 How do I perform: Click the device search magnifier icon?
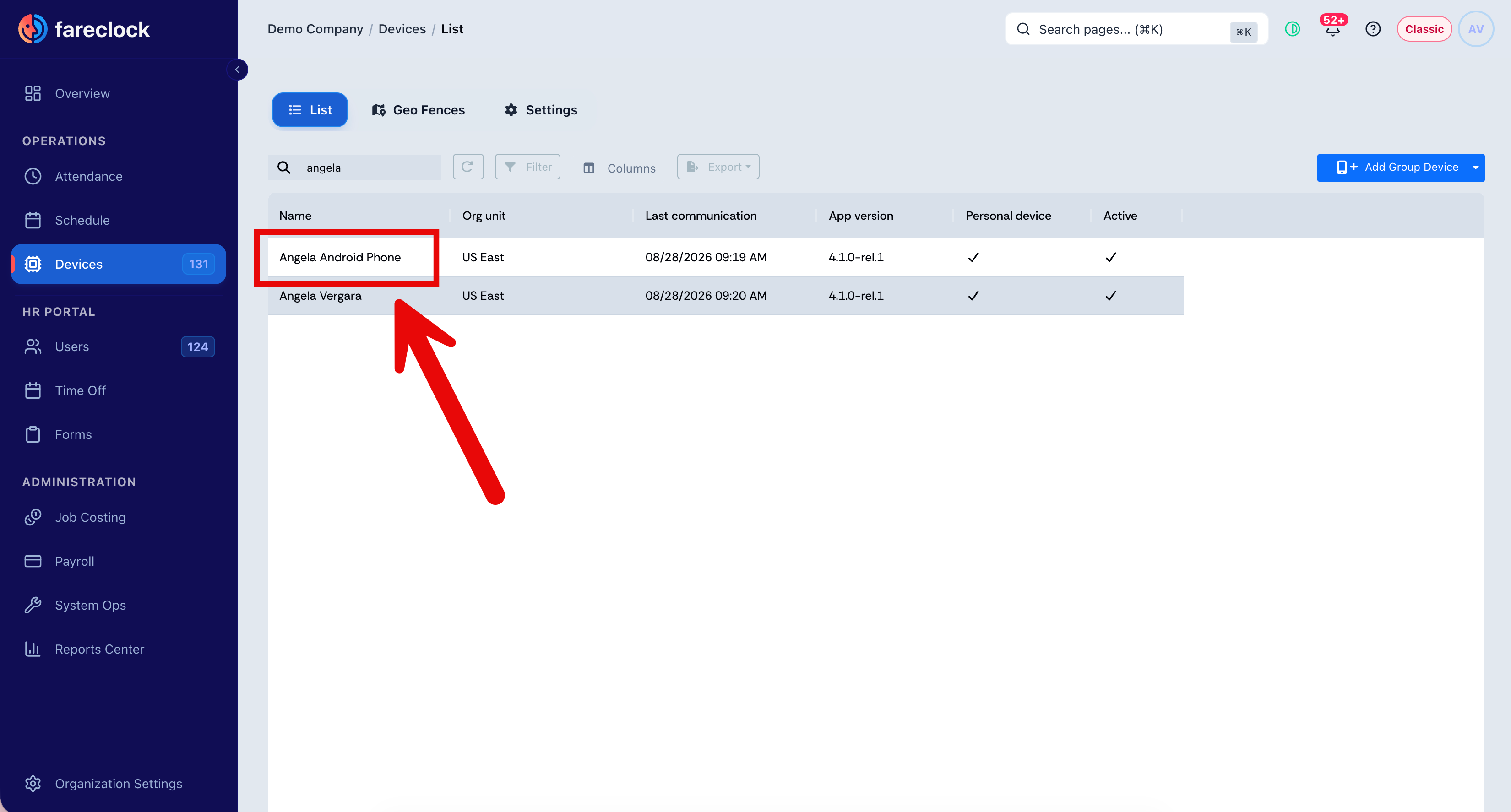coord(284,168)
